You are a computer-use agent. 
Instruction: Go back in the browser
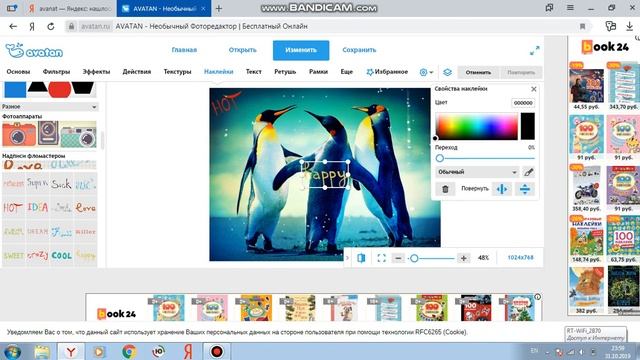click(x=13, y=27)
